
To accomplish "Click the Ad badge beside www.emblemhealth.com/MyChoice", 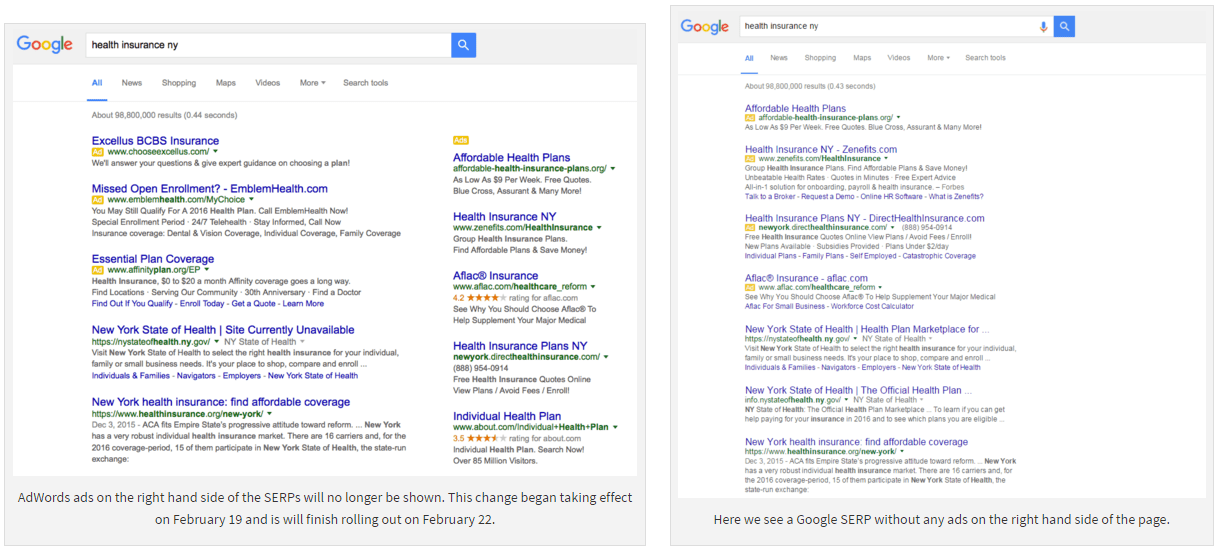I will [x=98, y=199].
